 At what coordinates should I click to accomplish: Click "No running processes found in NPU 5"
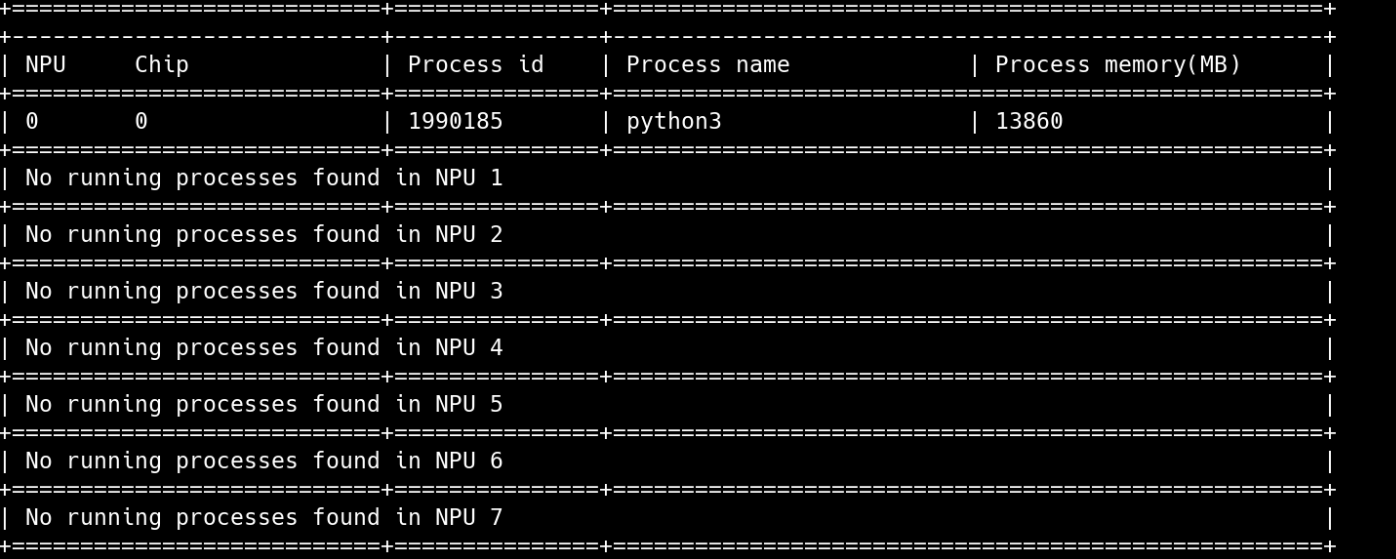point(263,405)
